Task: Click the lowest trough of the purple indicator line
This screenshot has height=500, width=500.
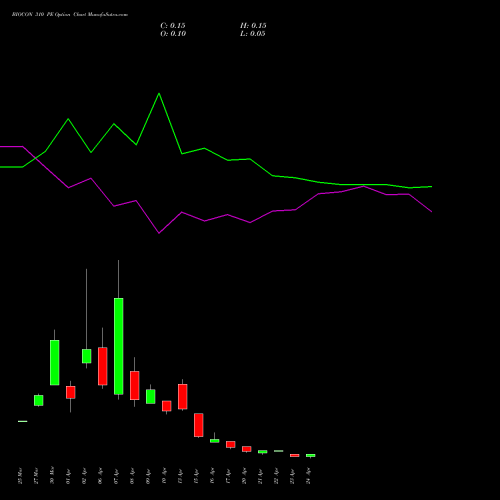Action: tap(159, 233)
